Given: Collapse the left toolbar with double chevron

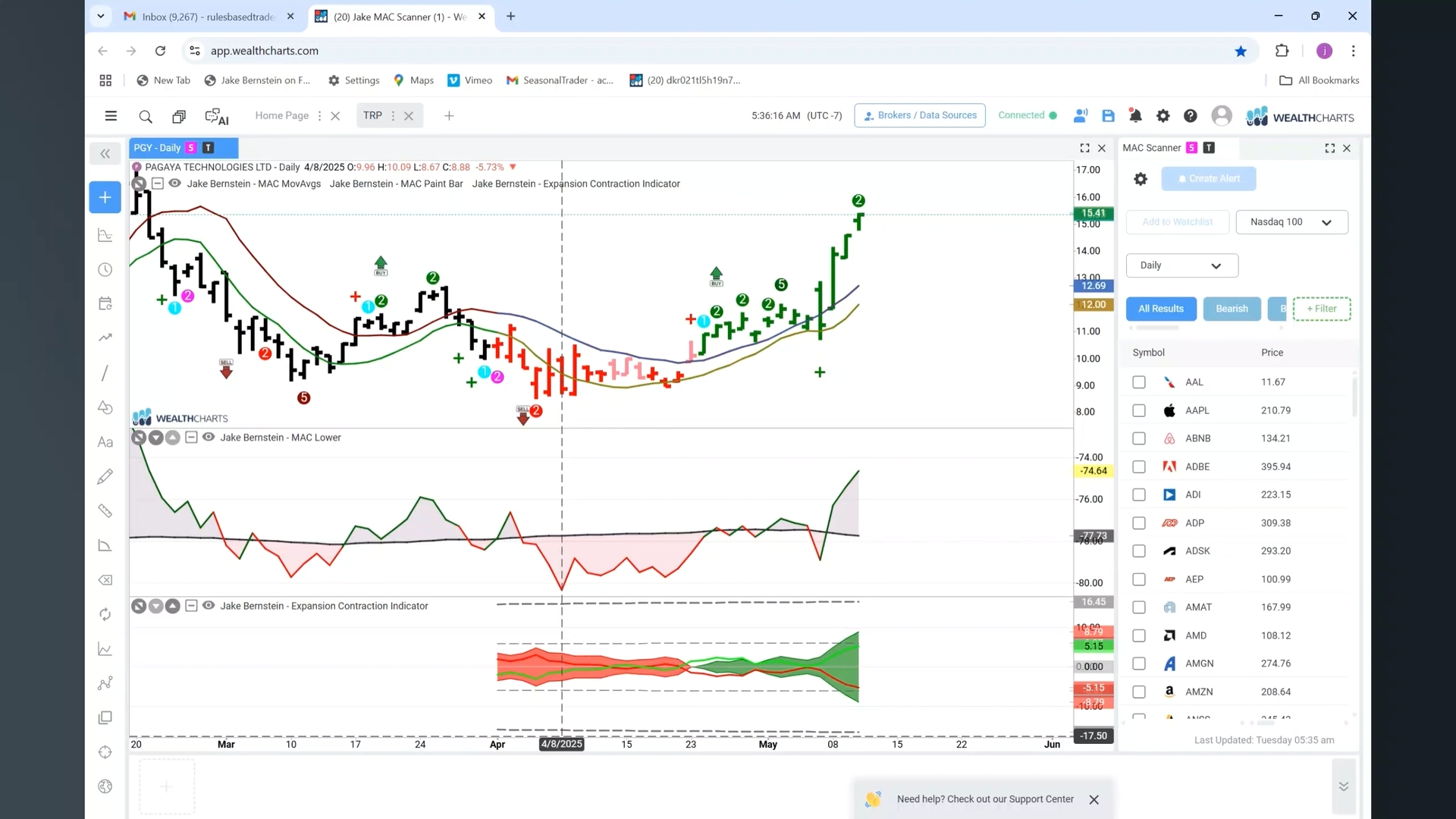Looking at the screenshot, I should (x=105, y=154).
